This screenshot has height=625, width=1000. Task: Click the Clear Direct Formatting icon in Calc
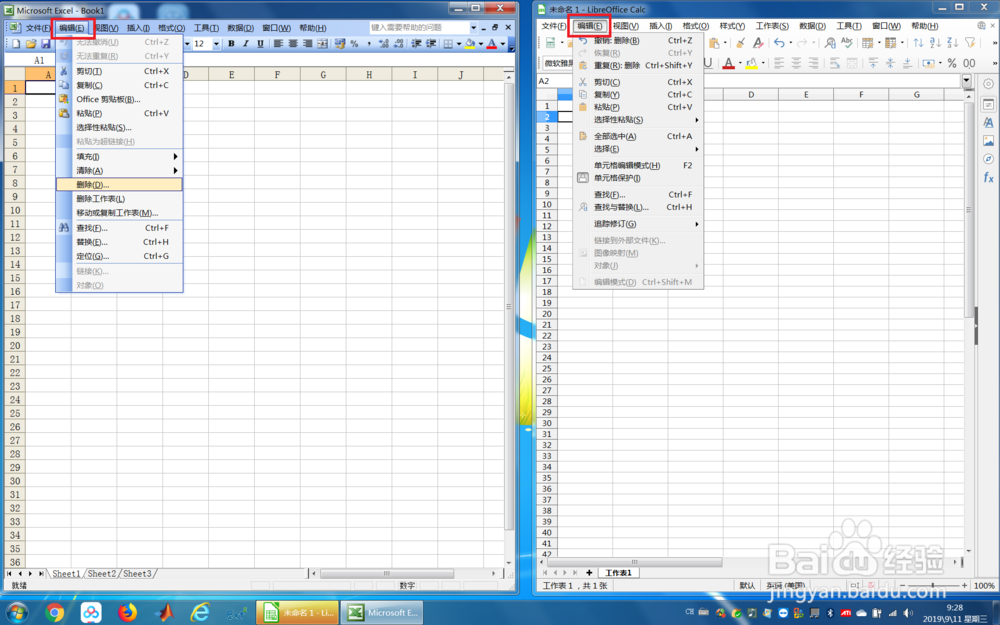758,43
